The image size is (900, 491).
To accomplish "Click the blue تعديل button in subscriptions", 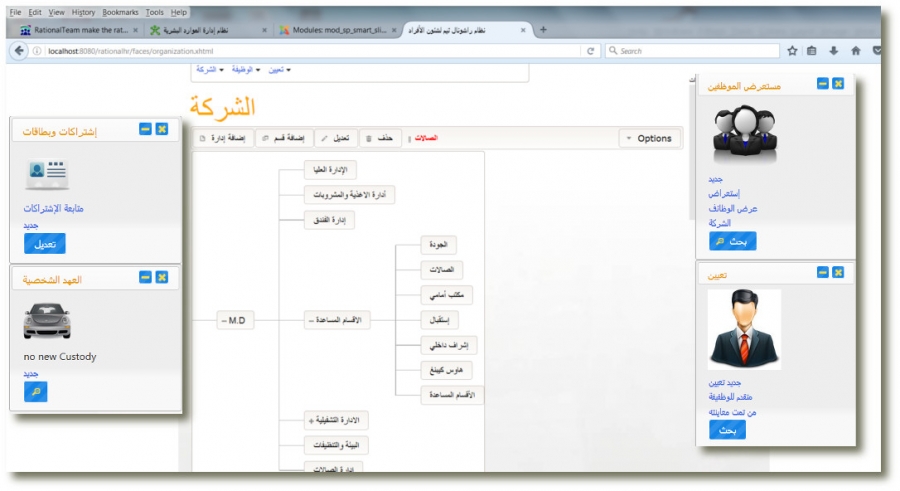I will click(44, 243).
